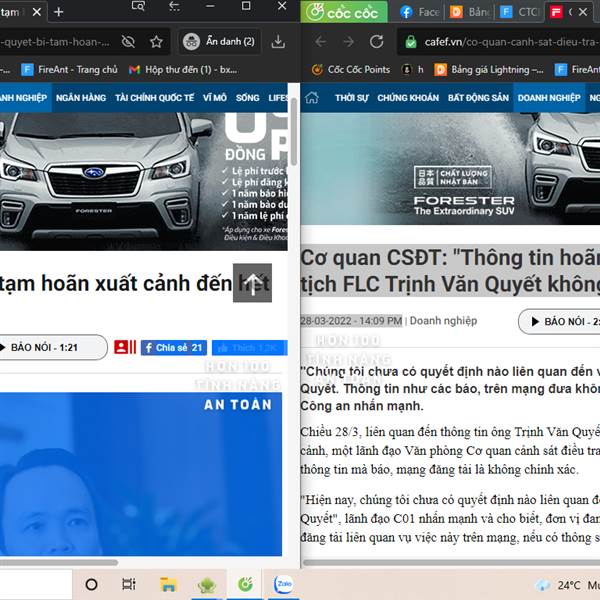Click article date 28-03-2022 - 14:09 PM
This screenshot has height=600, width=600.
pyautogui.click(x=351, y=321)
